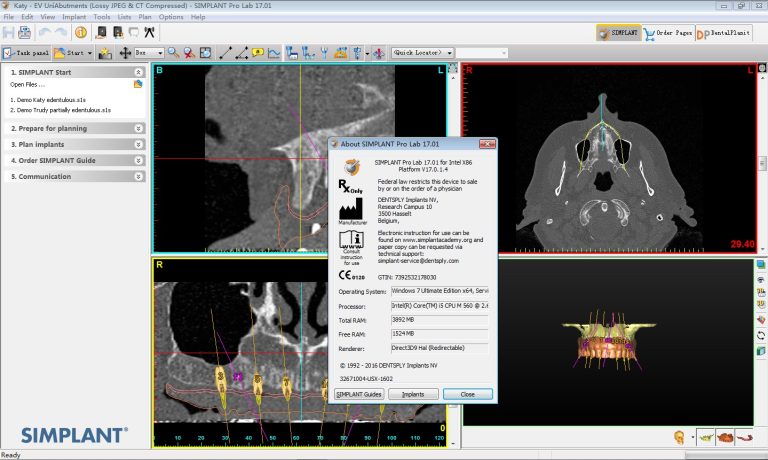Click the chat bubble icon in top toolbar
The image size is (768, 460).
133,33
